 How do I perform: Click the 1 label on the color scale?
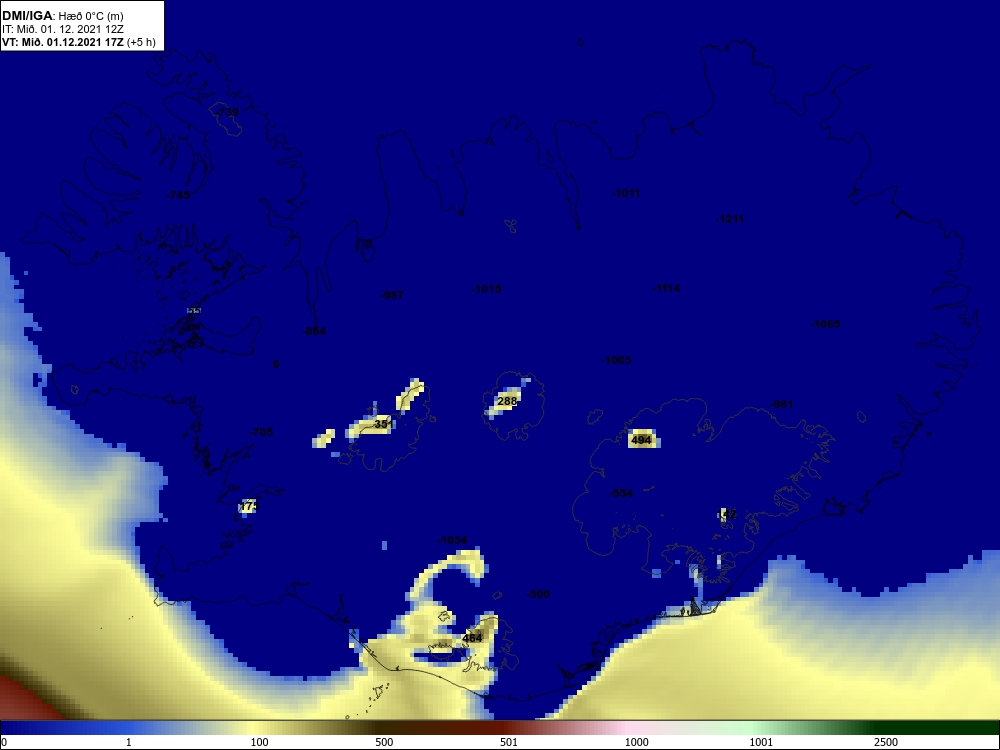128,742
